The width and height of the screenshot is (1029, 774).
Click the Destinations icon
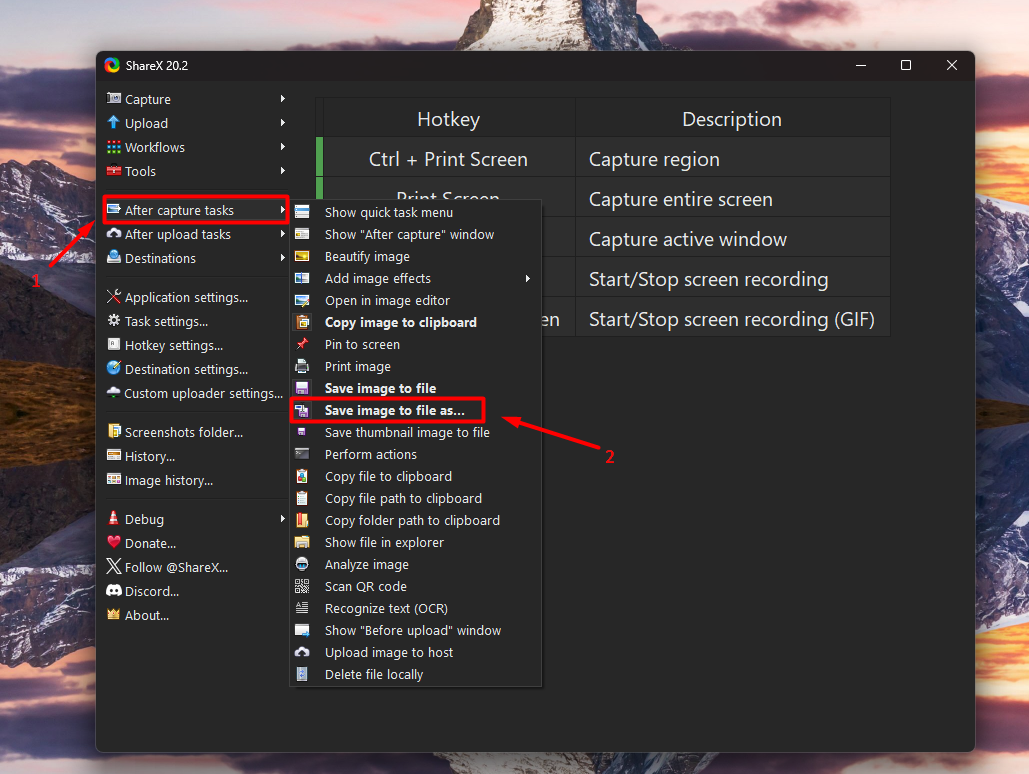coord(114,257)
